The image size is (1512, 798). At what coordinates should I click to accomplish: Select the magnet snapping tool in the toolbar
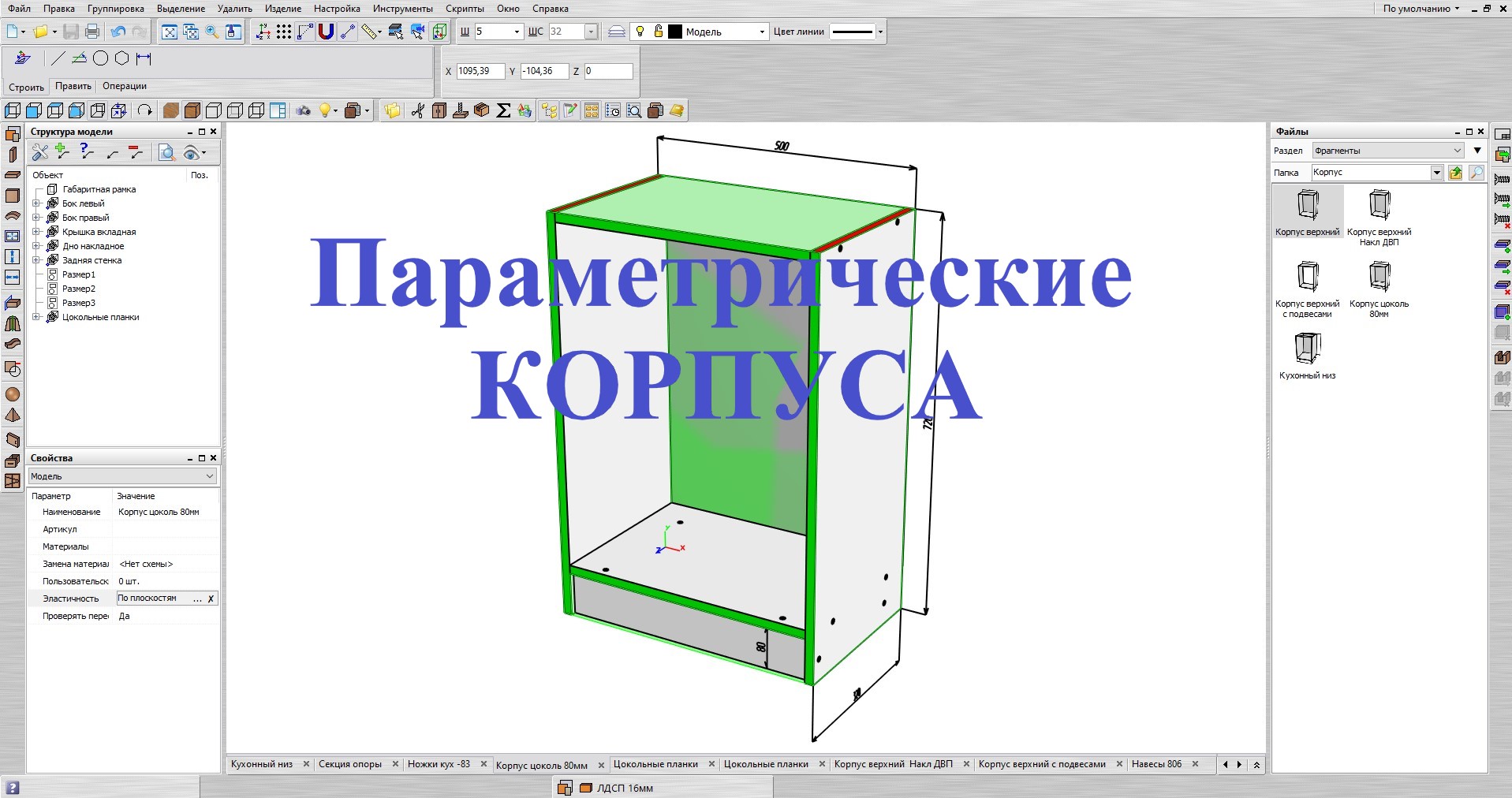coord(326,32)
